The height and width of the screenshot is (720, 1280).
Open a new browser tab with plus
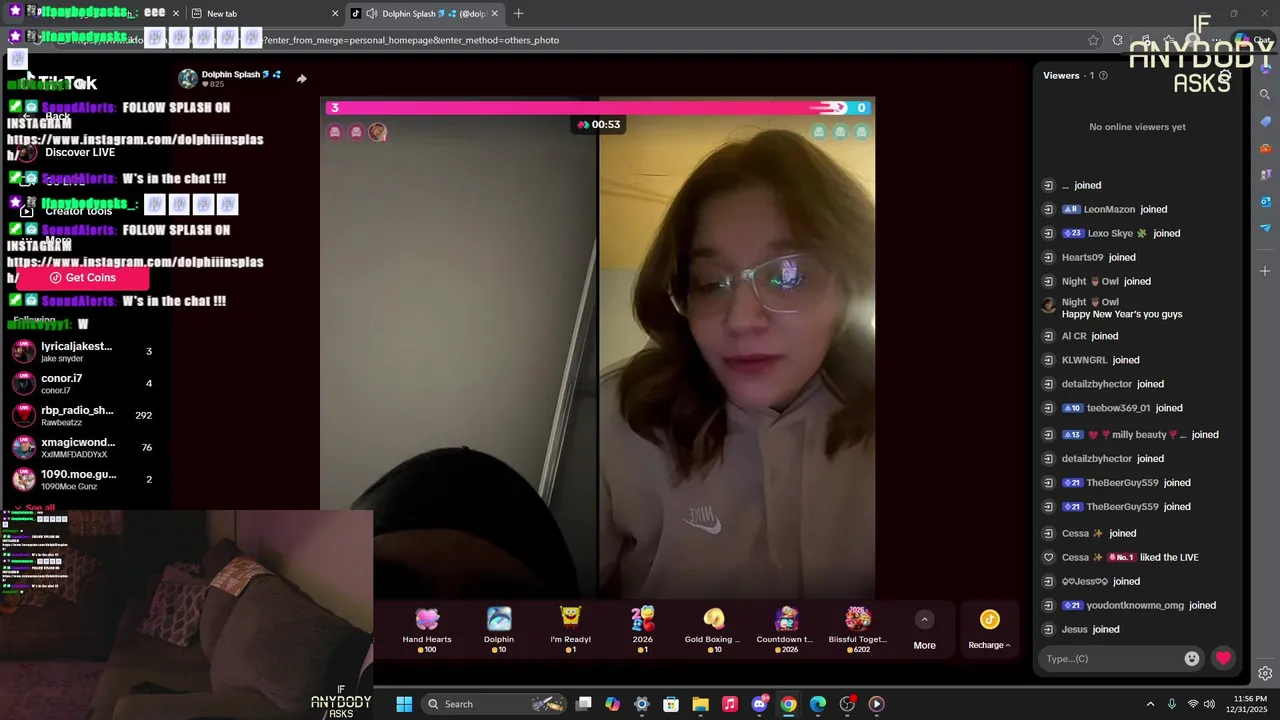click(518, 14)
